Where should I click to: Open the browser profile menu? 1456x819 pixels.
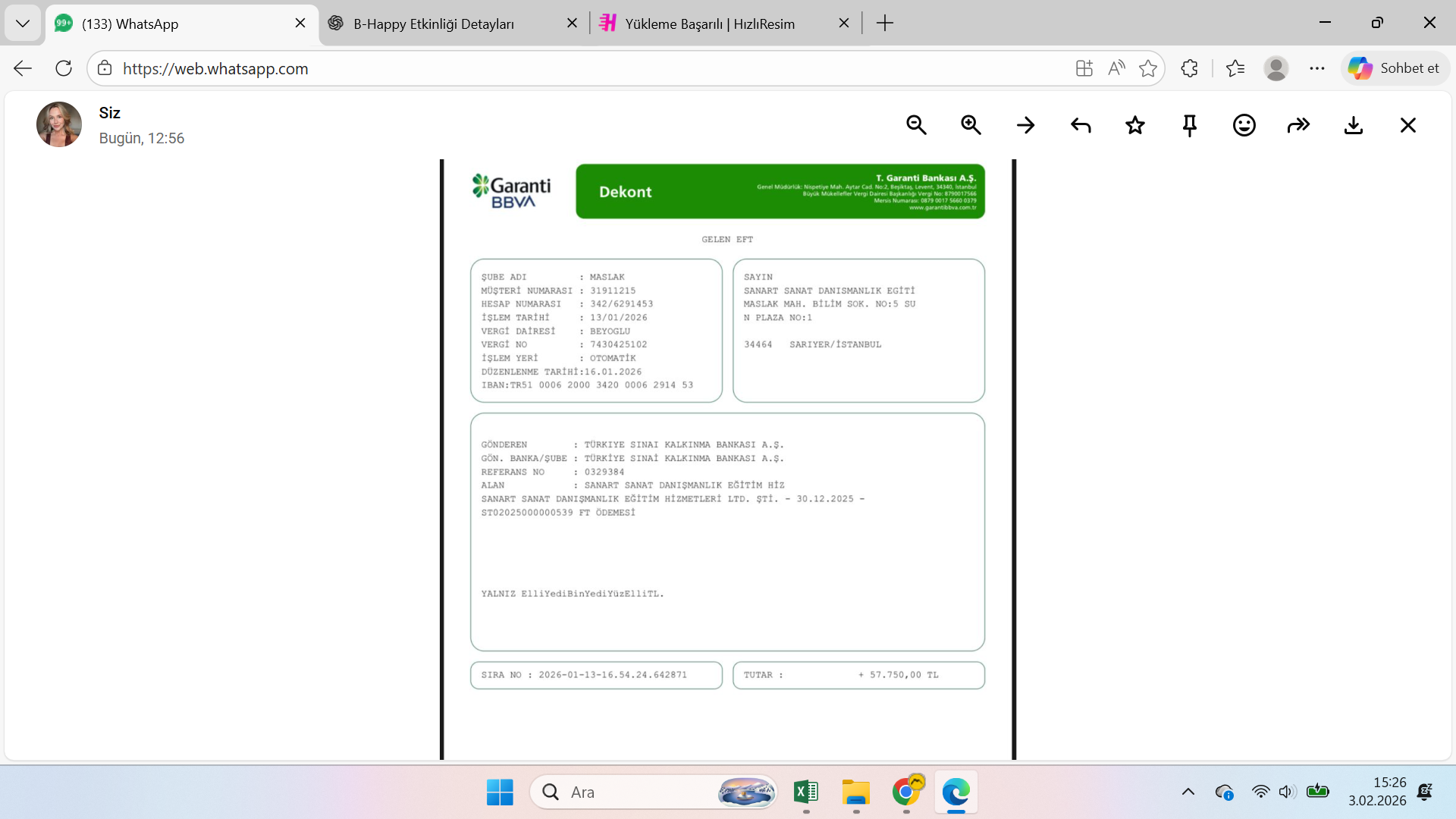[x=1276, y=68]
